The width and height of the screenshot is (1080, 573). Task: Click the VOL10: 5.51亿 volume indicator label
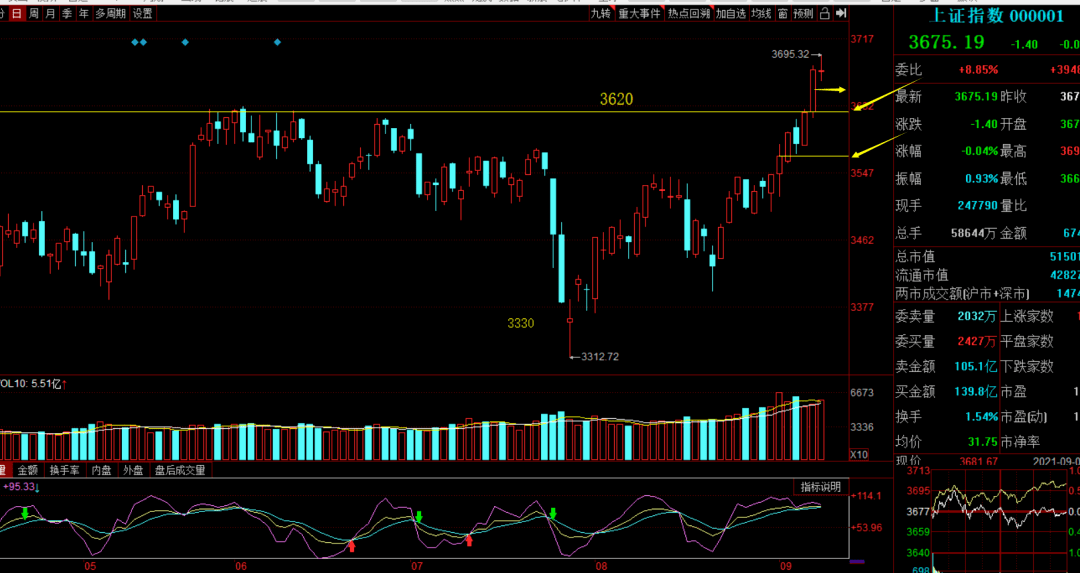33,384
